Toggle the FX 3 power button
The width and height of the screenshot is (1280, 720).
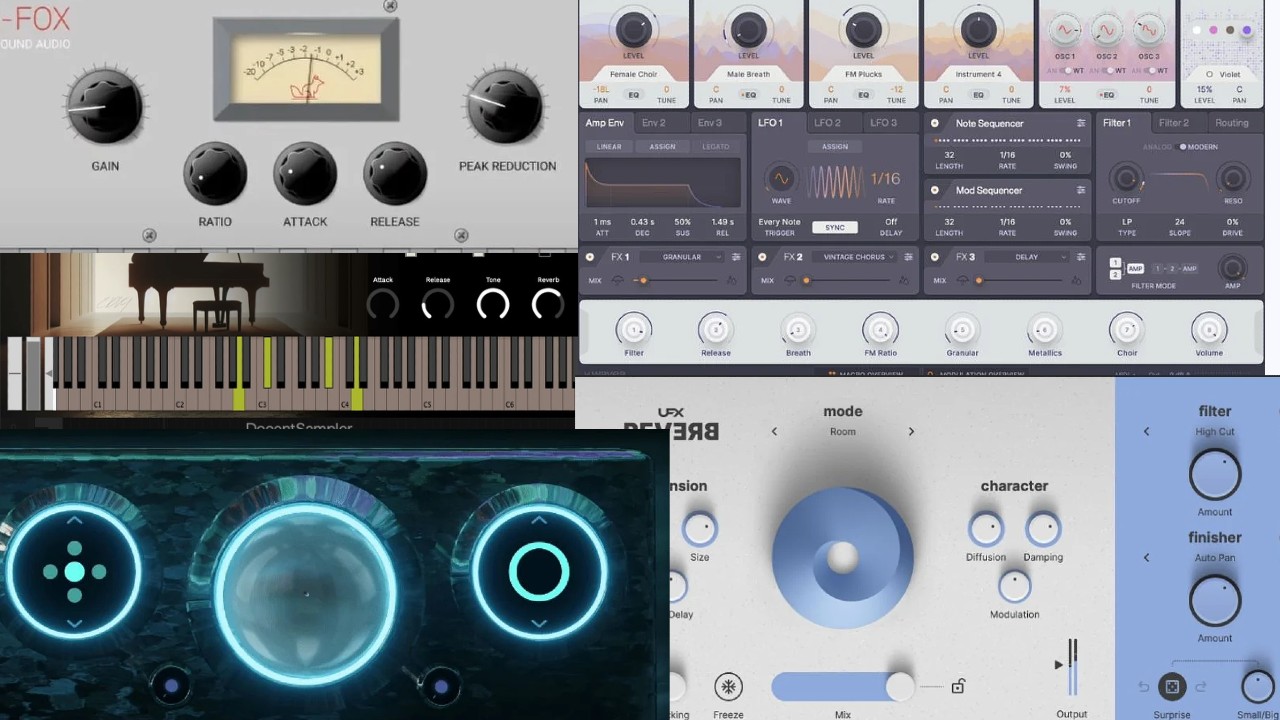tap(935, 257)
